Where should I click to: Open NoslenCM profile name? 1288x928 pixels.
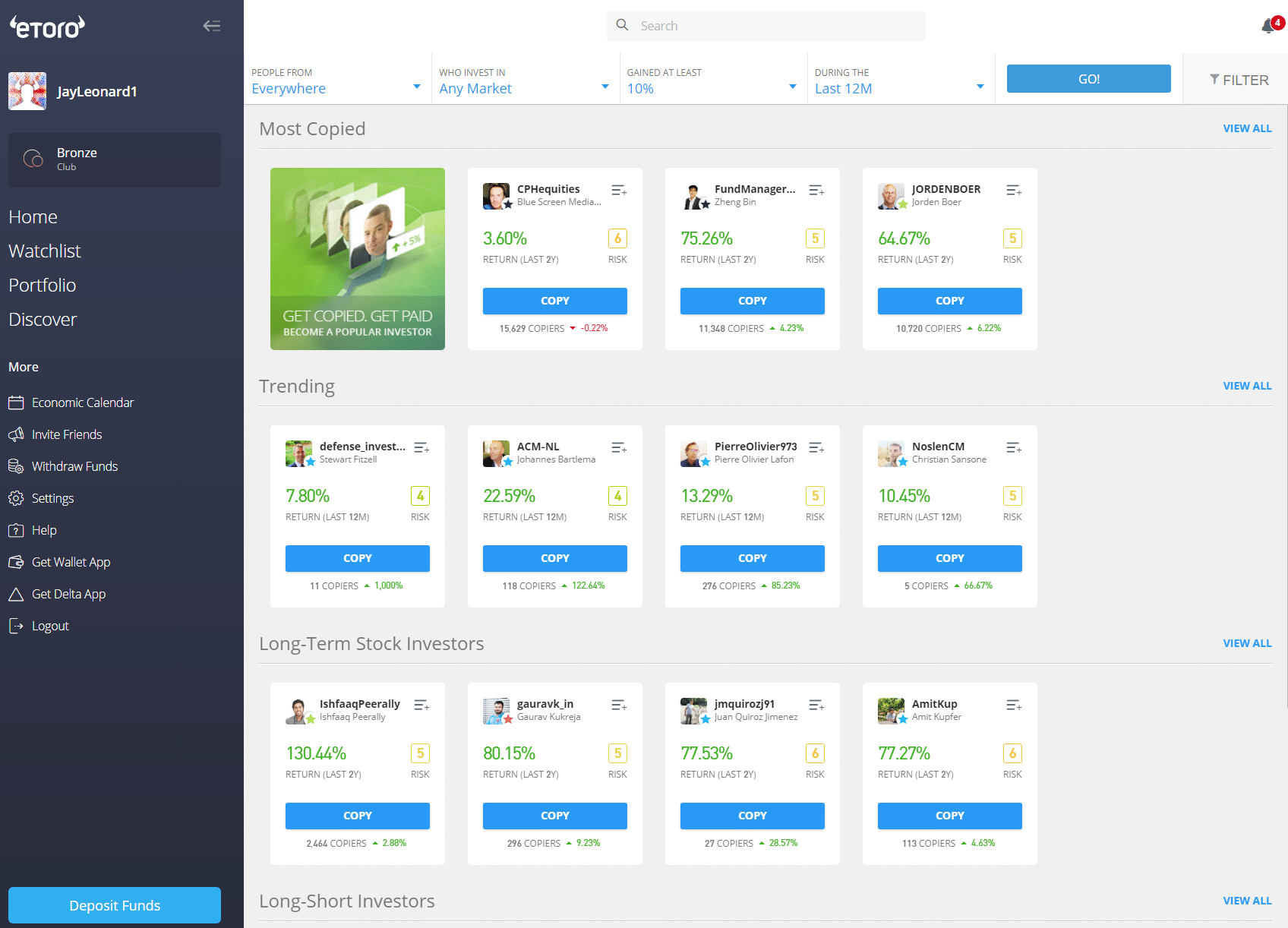coord(938,447)
